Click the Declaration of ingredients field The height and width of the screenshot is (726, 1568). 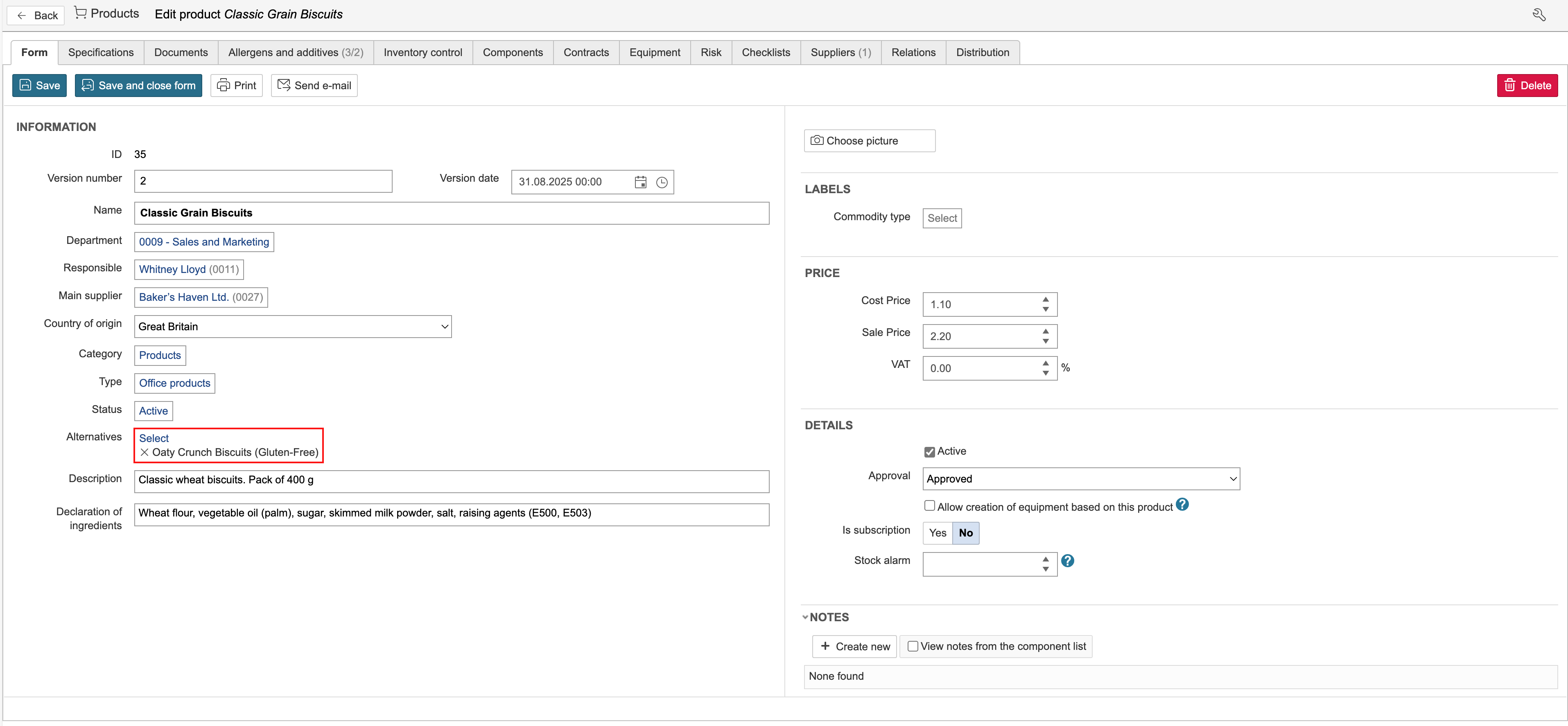tap(452, 515)
